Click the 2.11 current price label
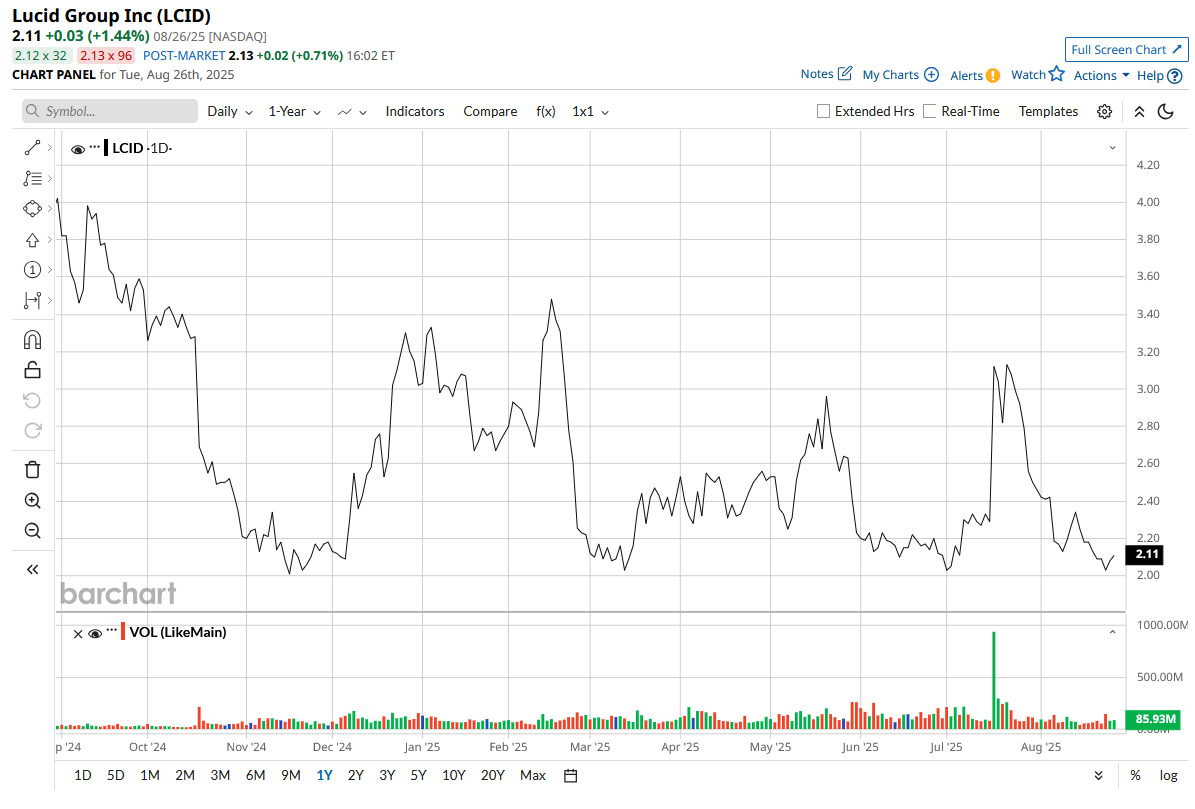Image resolution: width=1195 pixels, height=809 pixels. click(x=1147, y=555)
